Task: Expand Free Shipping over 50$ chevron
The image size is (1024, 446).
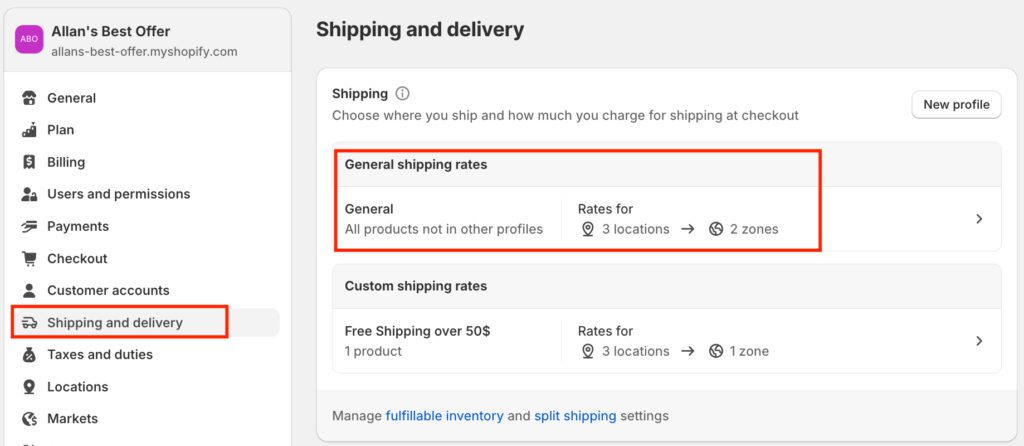Action: coord(979,341)
